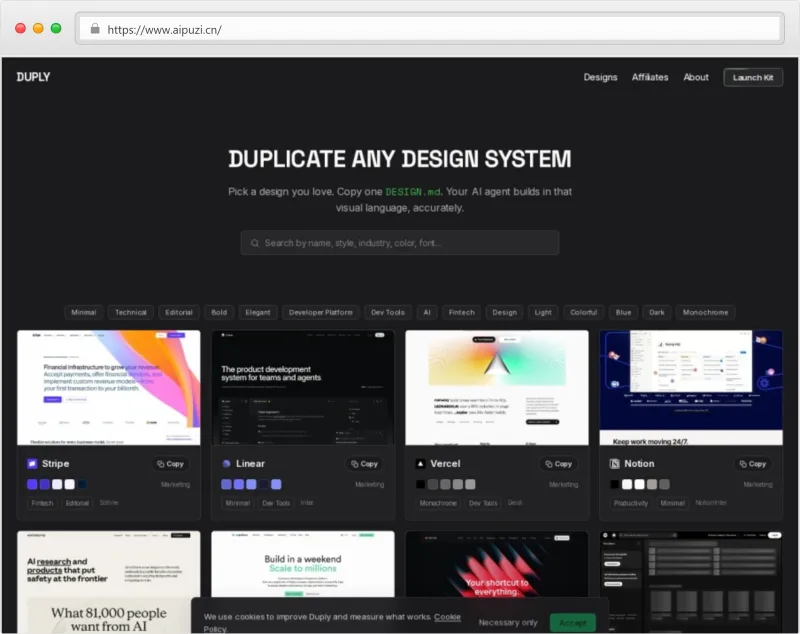This screenshot has height=634, width=800.
Task: Open the Stripe design thumbnail
Action: click(109, 388)
